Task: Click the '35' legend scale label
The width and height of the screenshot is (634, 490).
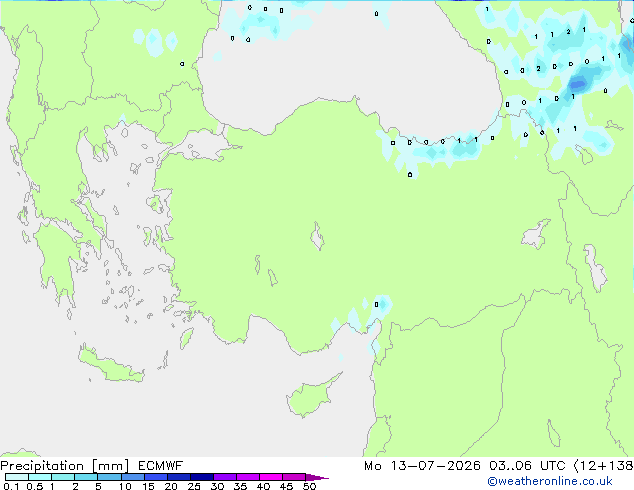Action: (240, 486)
